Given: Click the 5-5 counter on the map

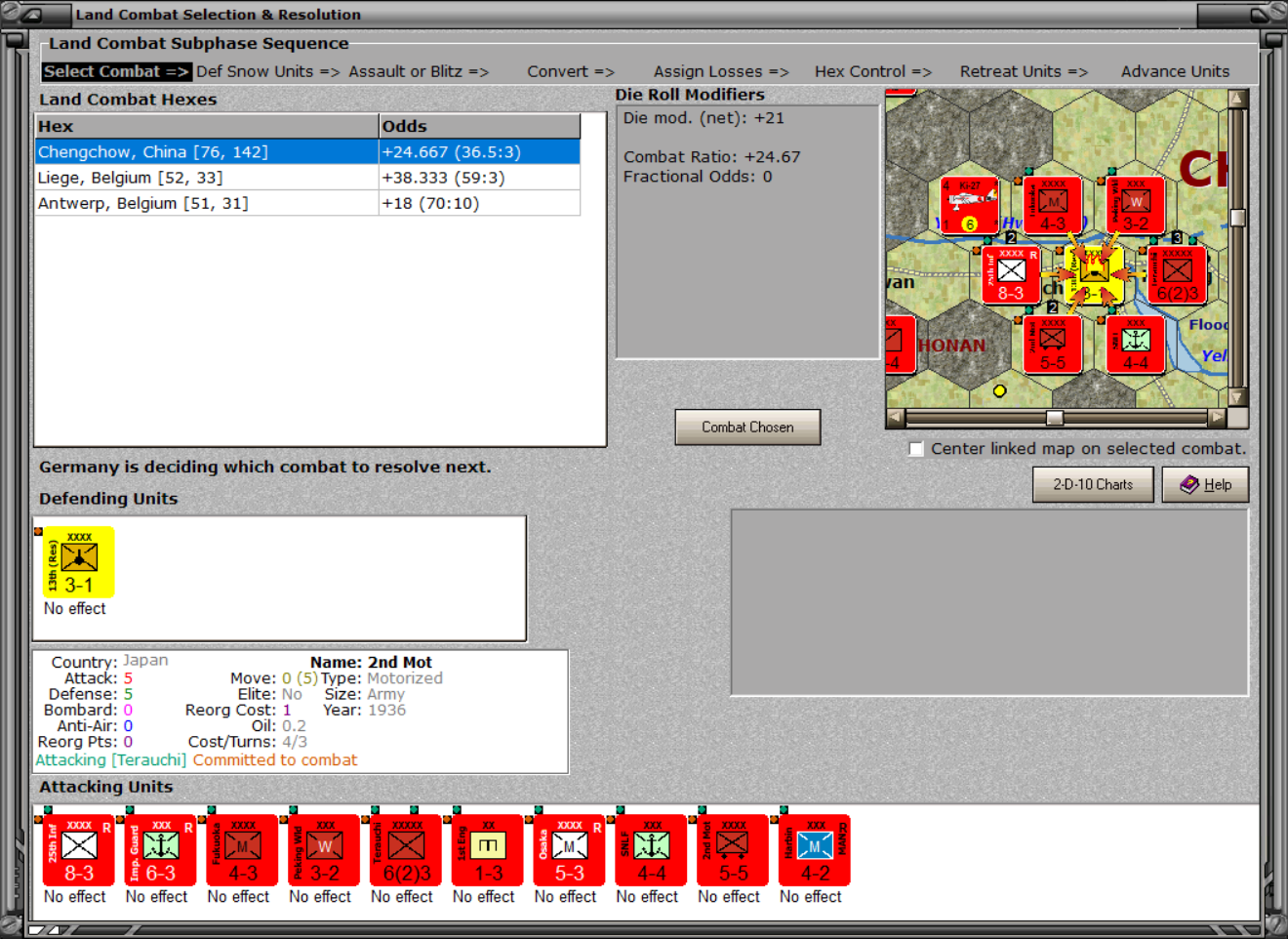Looking at the screenshot, I should [1053, 345].
